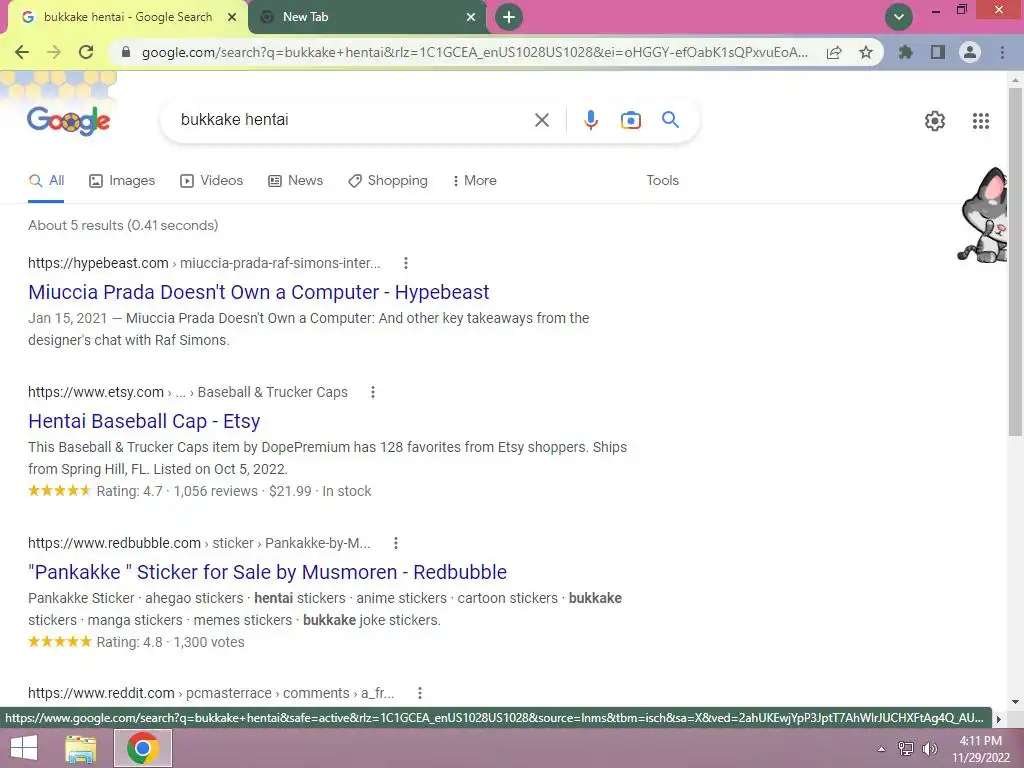
Task: Click the cat doodle on the right
Action: coord(984,216)
